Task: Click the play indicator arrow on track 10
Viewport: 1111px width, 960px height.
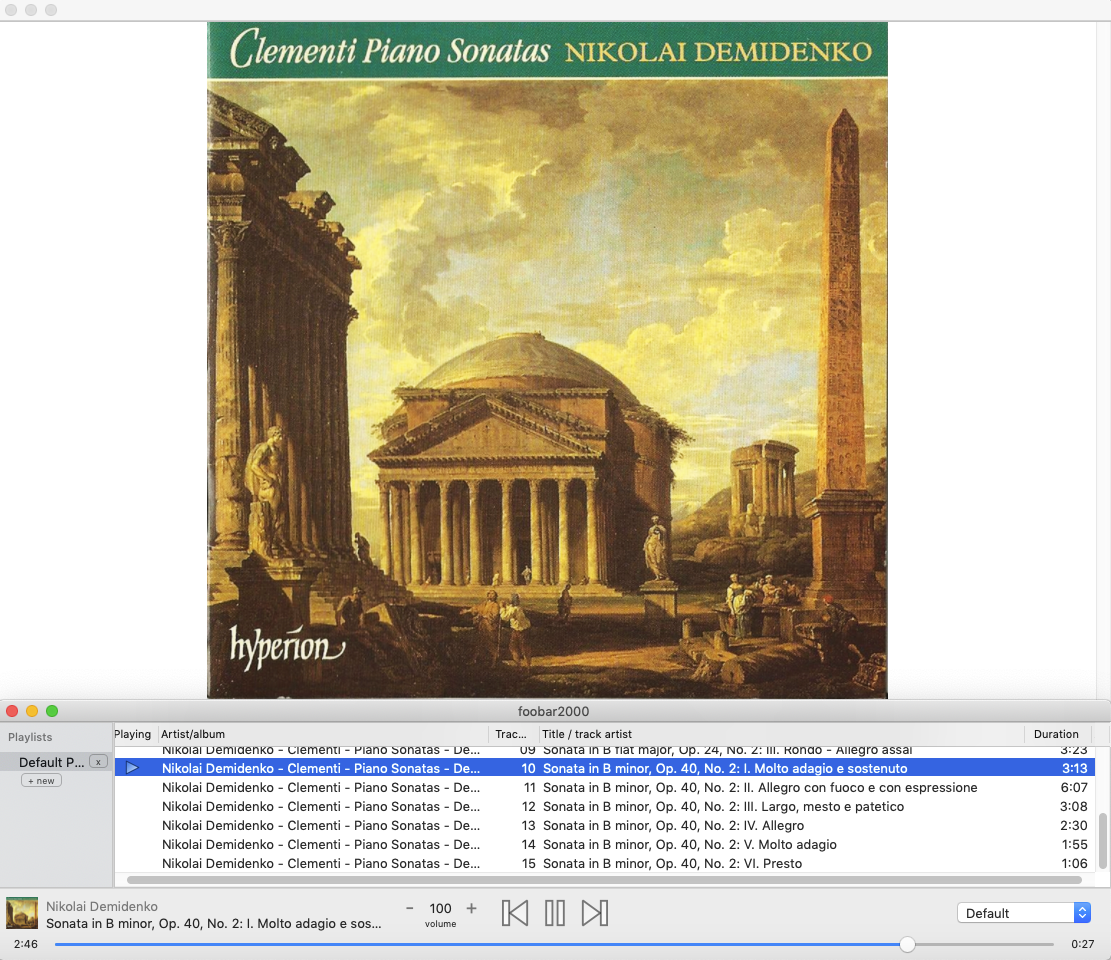Action: (132, 769)
